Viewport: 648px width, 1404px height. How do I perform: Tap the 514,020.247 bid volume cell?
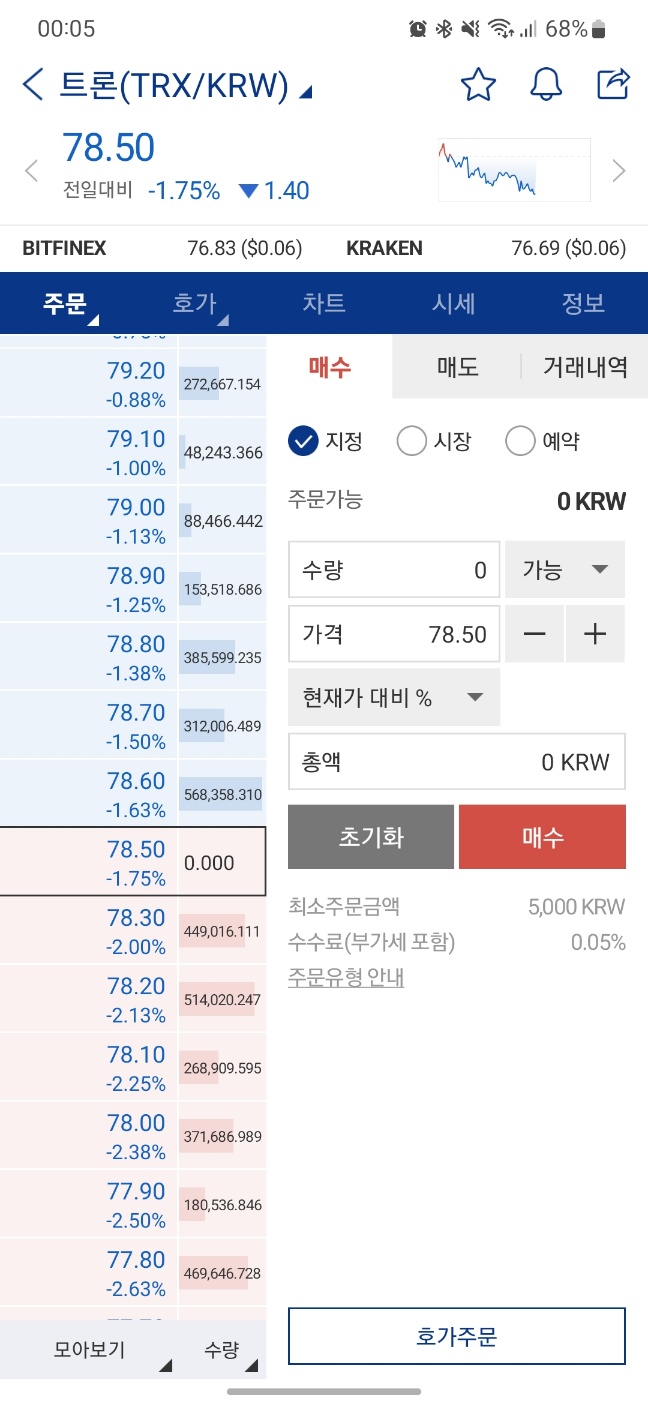coord(222,999)
